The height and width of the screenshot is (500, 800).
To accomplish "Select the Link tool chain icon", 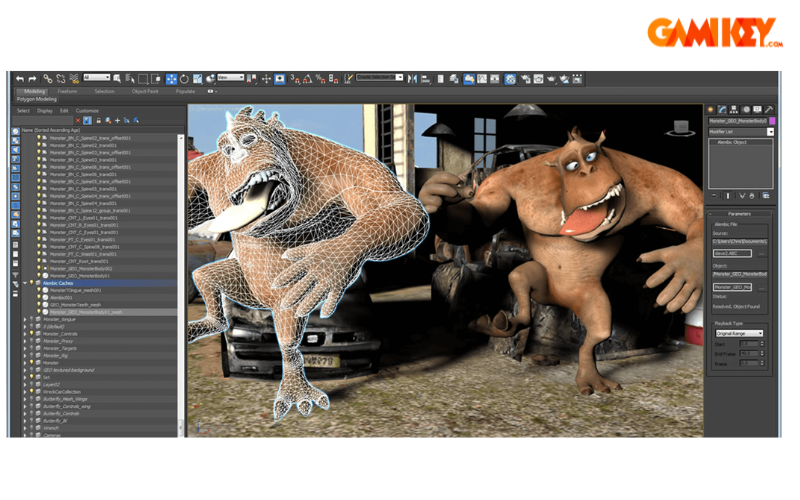I will click(47, 79).
